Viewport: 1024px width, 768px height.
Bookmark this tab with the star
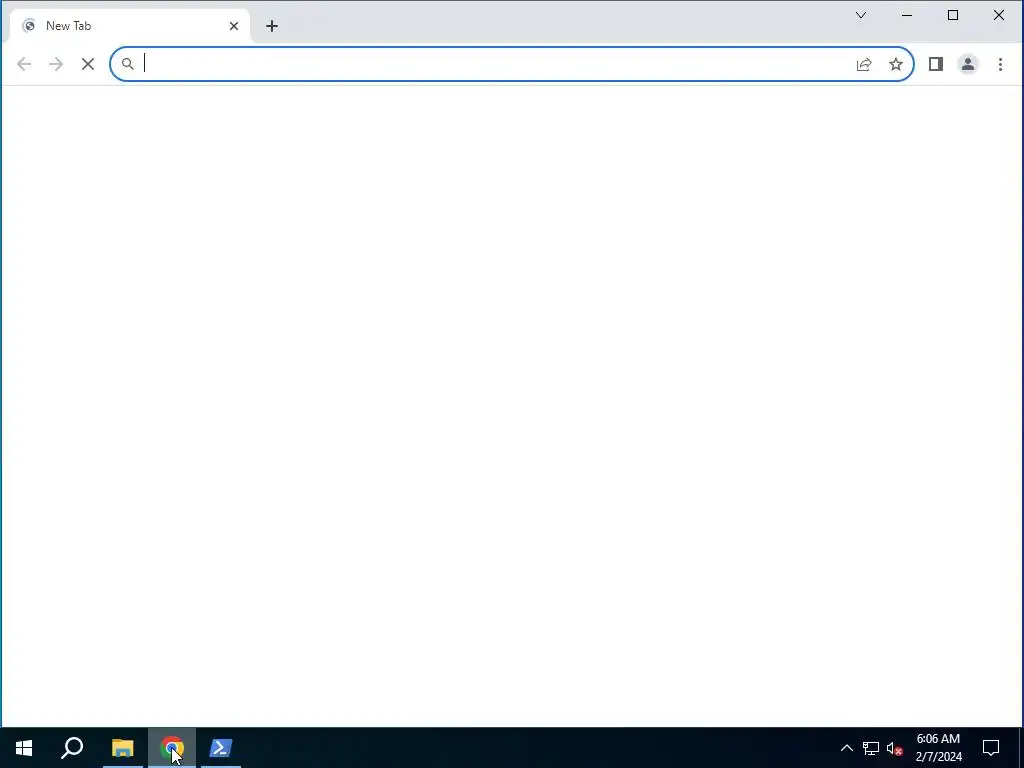(x=896, y=64)
